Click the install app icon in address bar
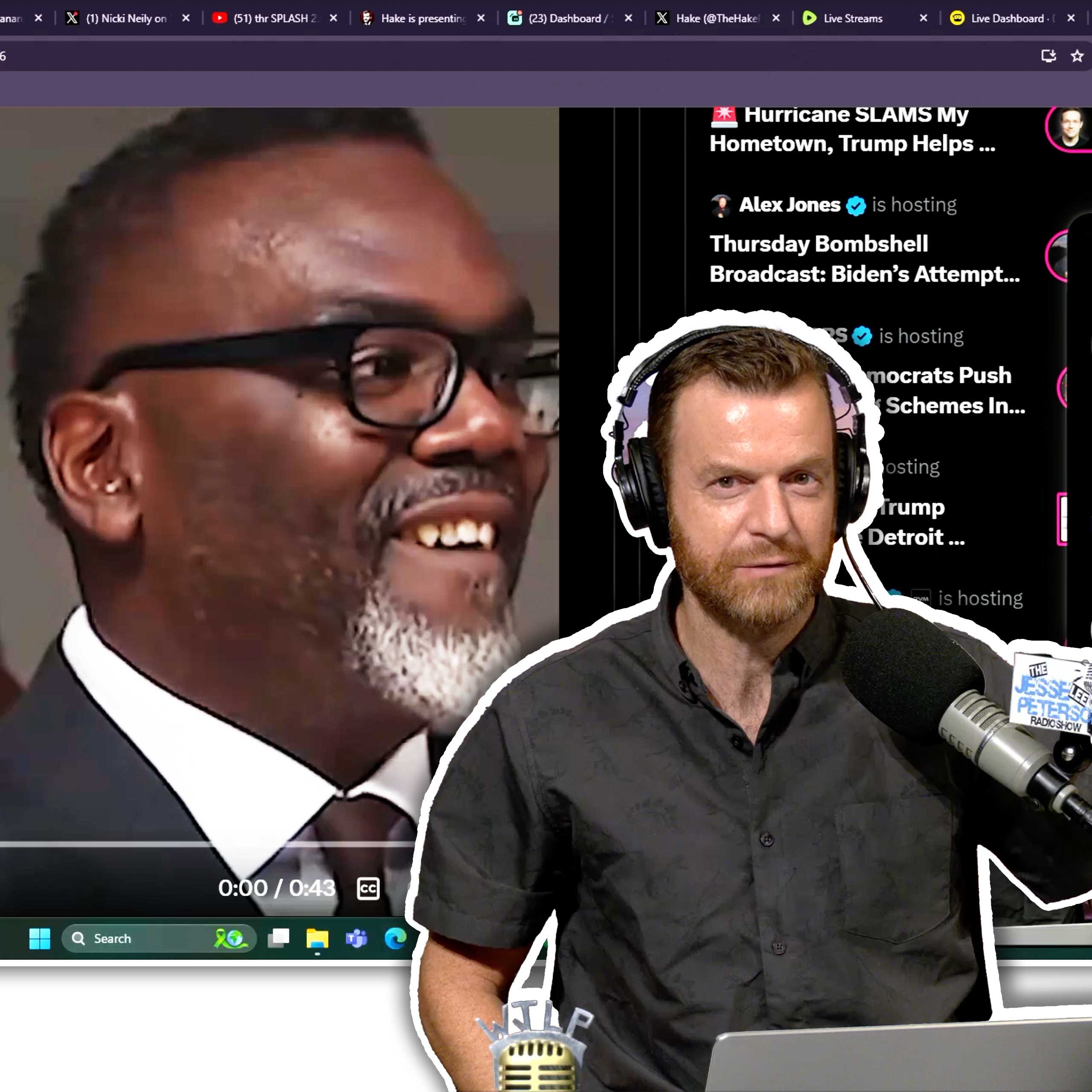This screenshot has width=1092, height=1092. pos(1048,56)
